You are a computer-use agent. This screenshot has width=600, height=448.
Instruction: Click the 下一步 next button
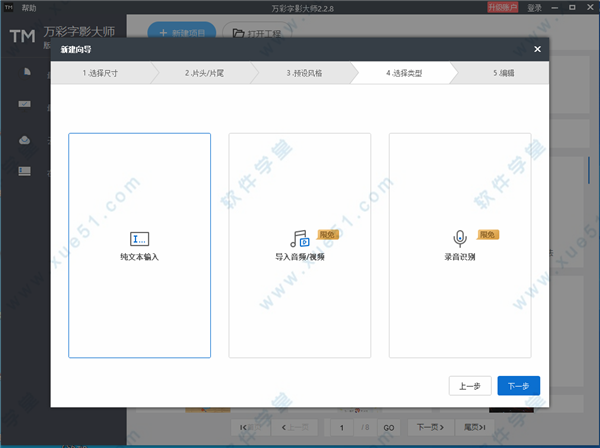tap(518, 385)
